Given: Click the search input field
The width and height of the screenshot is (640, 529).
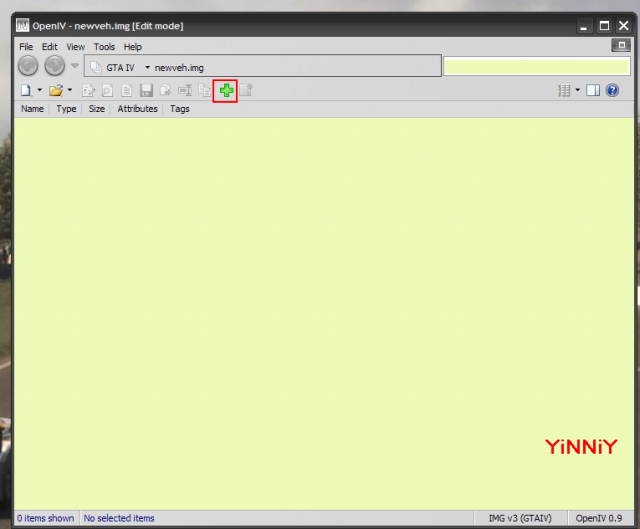Looking at the screenshot, I should click(x=537, y=66).
